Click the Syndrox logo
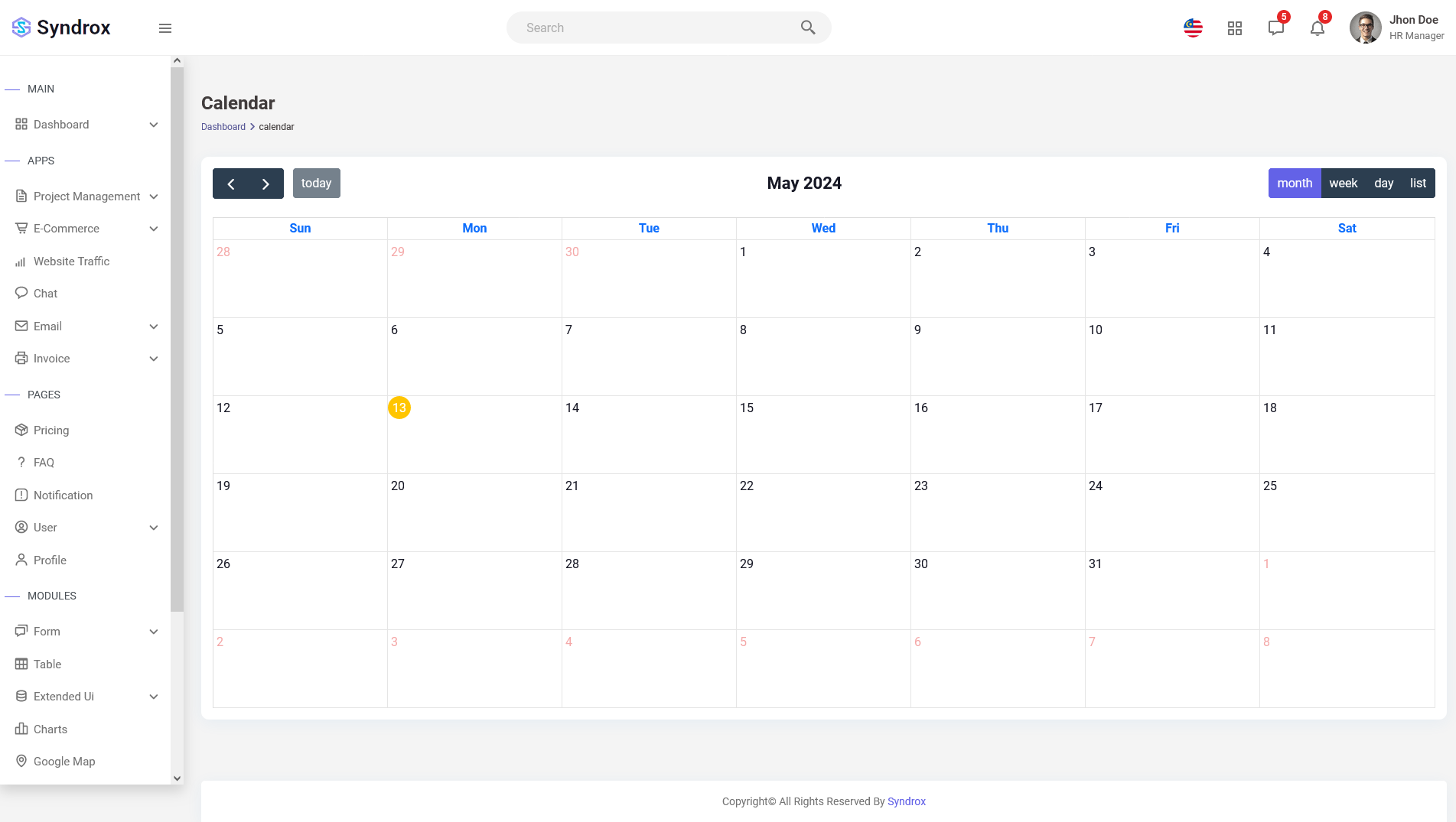This screenshot has height=822, width=1456. (x=61, y=28)
